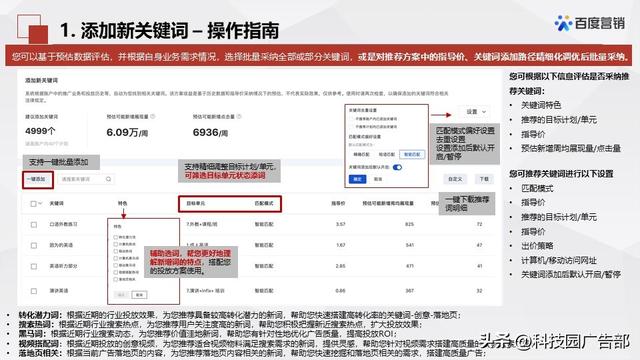Screen dimensions: 640x360
Task: Tick the 账户内已添加关键词 dedupe checkbox
Action: 351,119
